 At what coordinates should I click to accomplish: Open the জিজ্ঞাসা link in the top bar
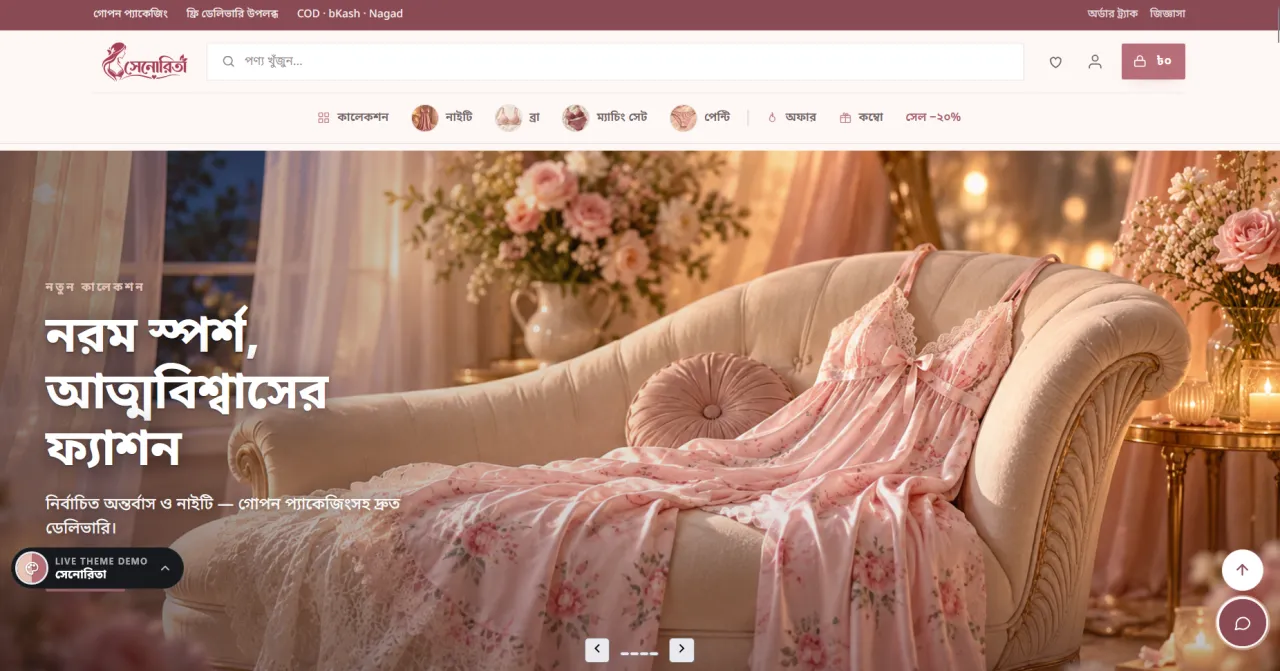pyautogui.click(x=1167, y=14)
